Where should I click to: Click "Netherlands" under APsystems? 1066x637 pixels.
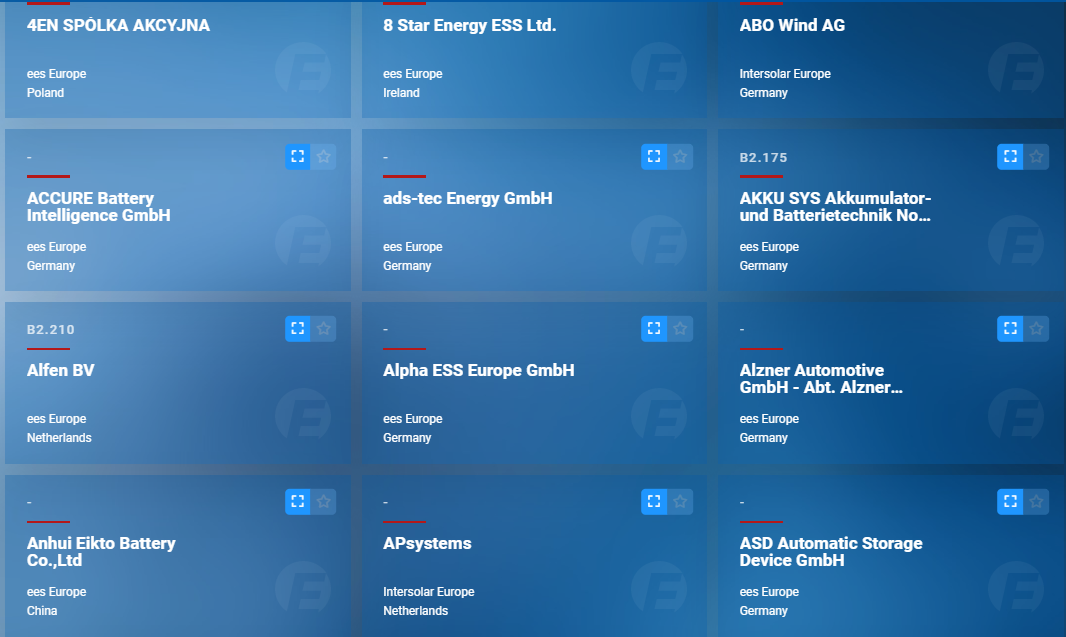pos(415,610)
